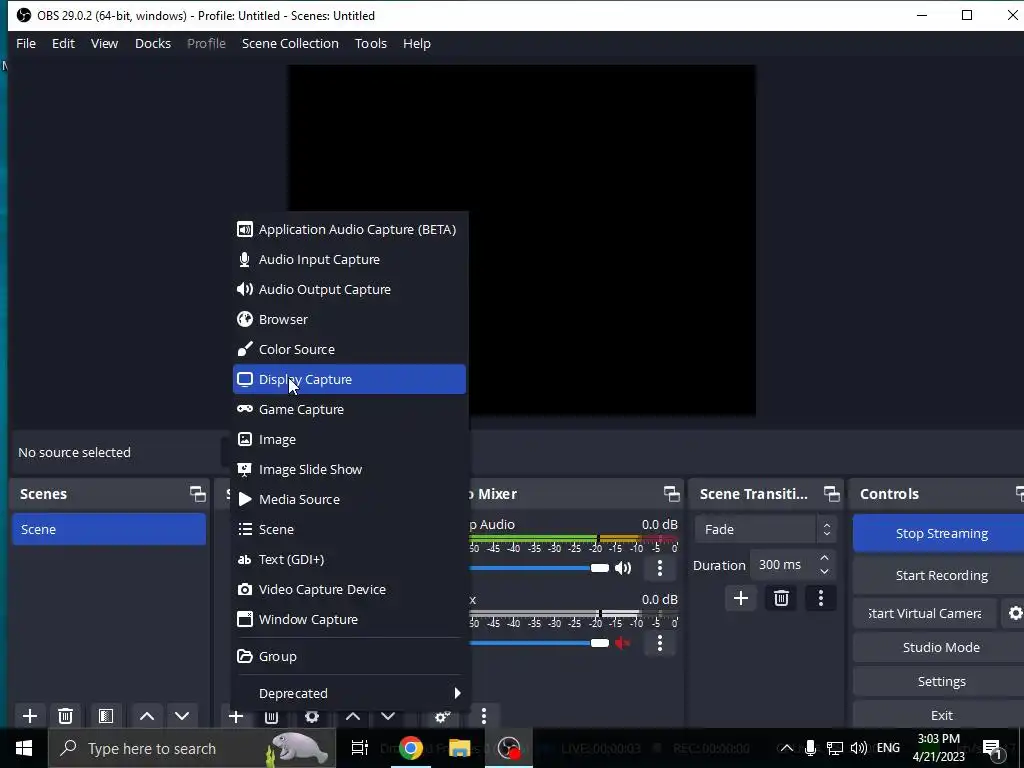The width and height of the screenshot is (1024, 768).
Task: Open the File menu
Action: 26,44
